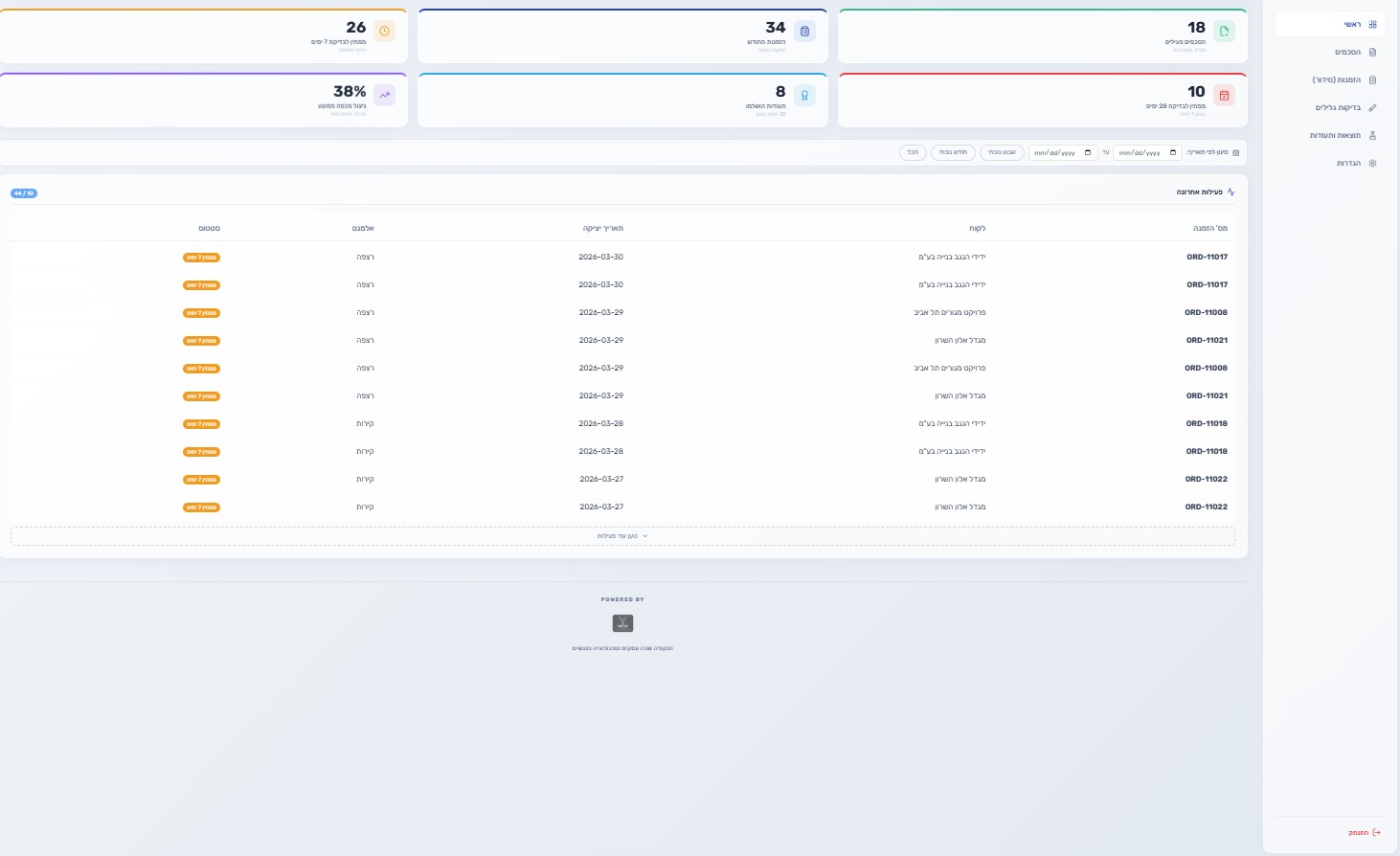
Task: Filter by שבוע נוכחי current week
Action: (x=1002, y=152)
